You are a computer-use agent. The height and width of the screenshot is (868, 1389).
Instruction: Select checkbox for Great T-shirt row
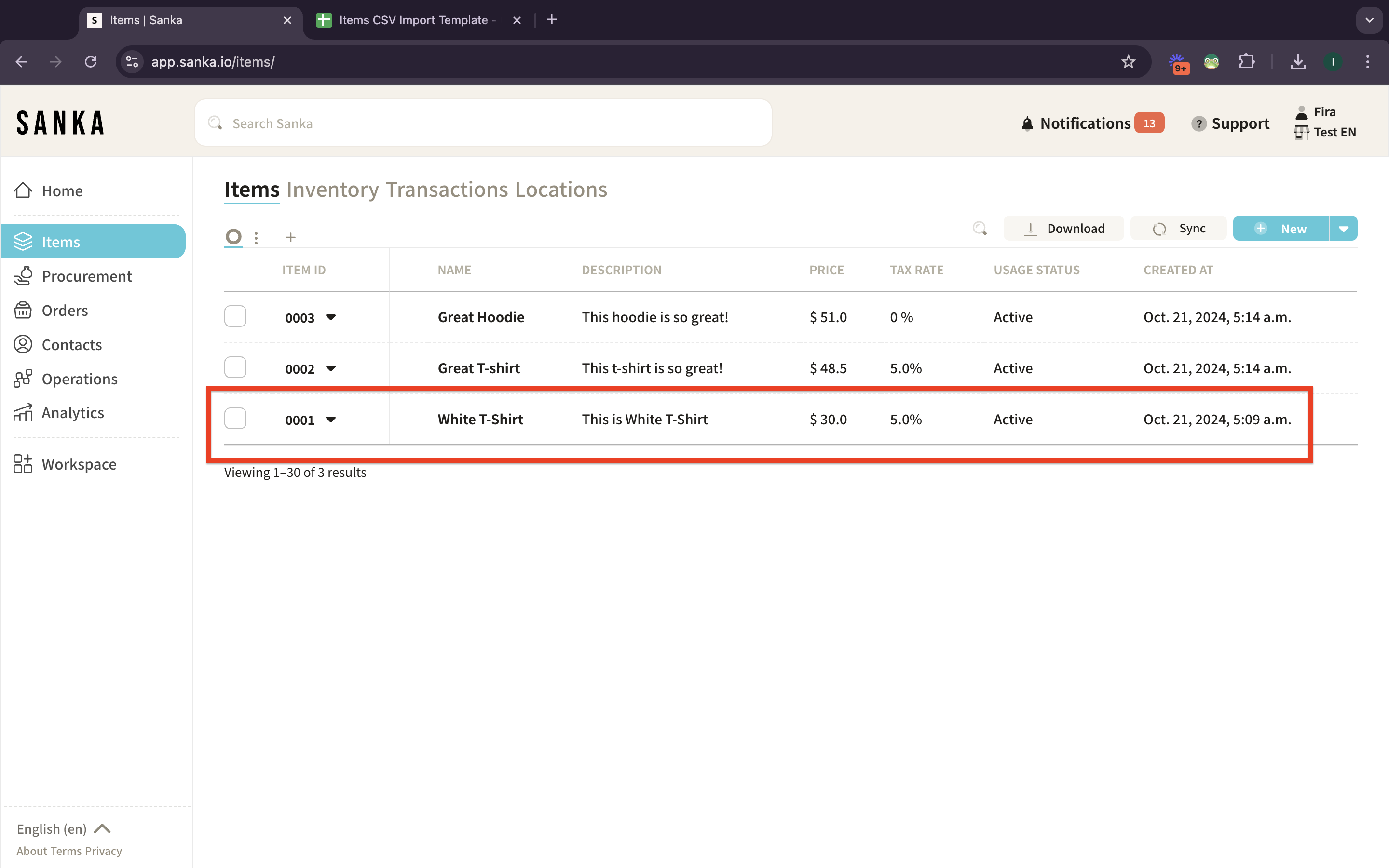click(x=235, y=367)
